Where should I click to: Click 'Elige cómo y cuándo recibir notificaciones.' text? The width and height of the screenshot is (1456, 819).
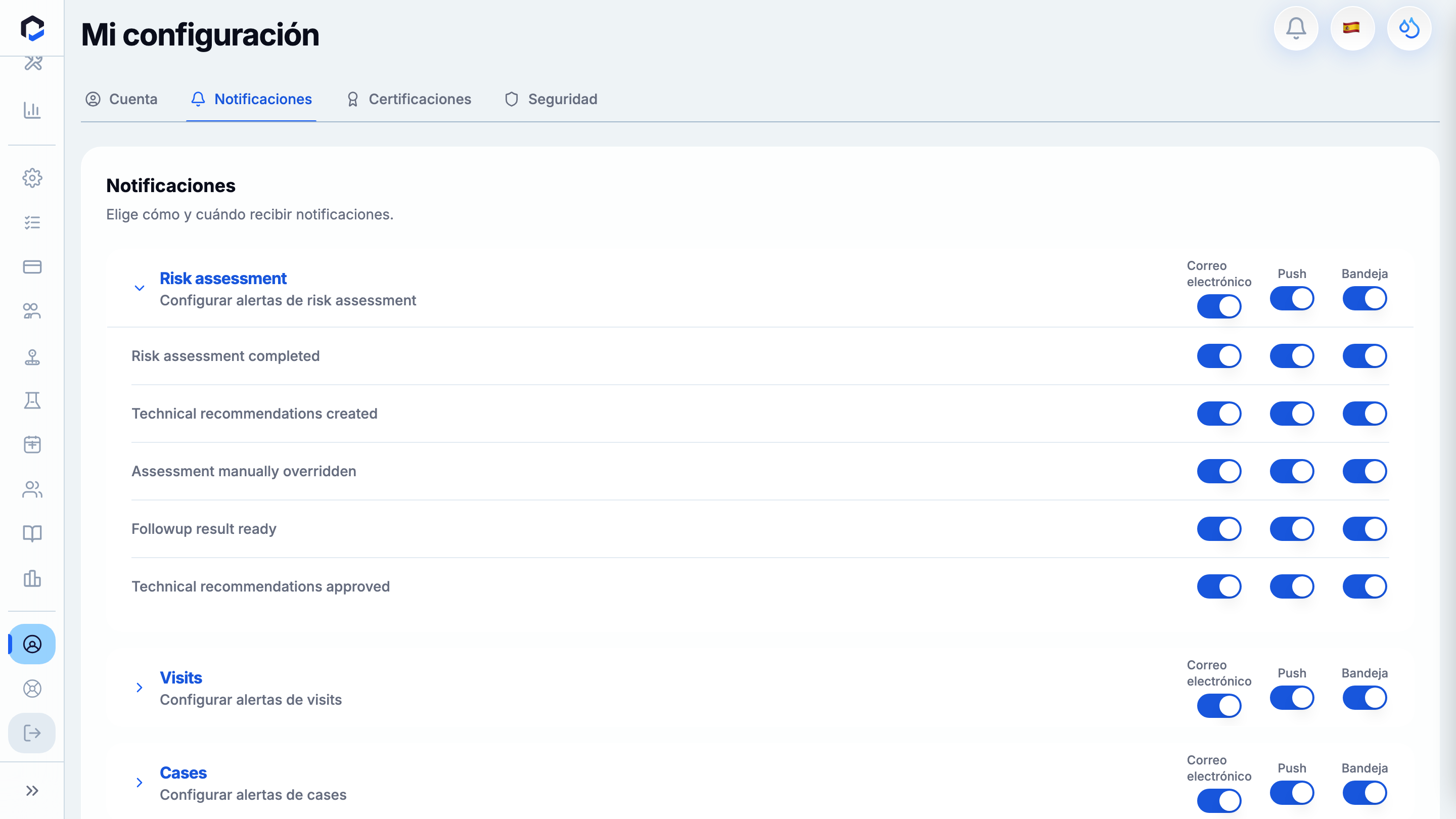click(250, 215)
